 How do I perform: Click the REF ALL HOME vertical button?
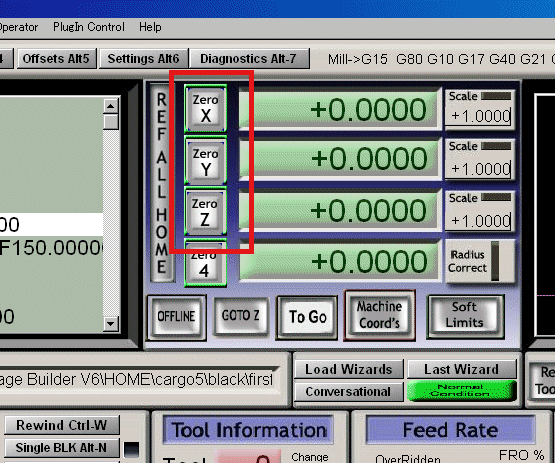click(x=162, y=183)
